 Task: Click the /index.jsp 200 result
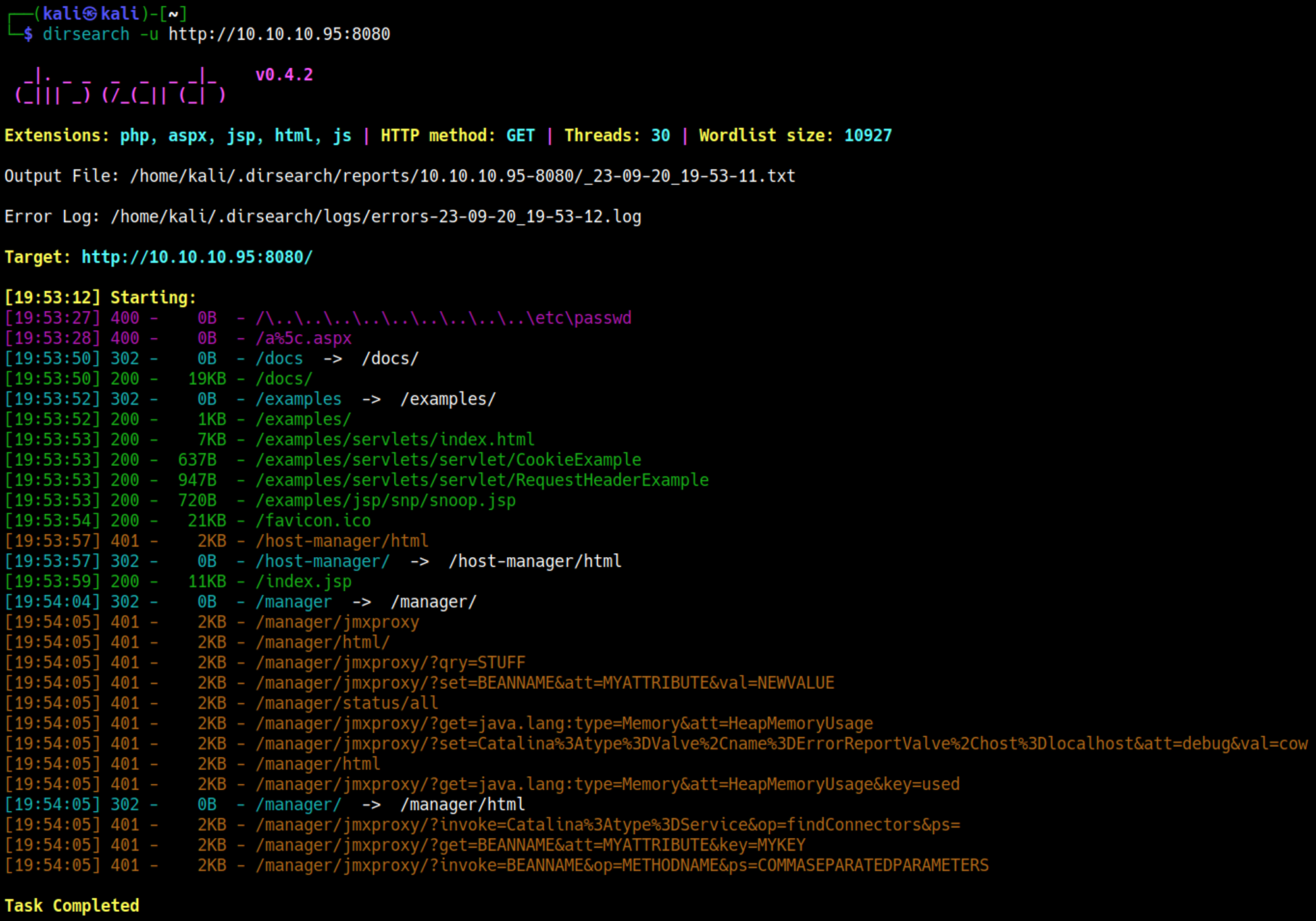pyautogui.click(x=303, y=582)
